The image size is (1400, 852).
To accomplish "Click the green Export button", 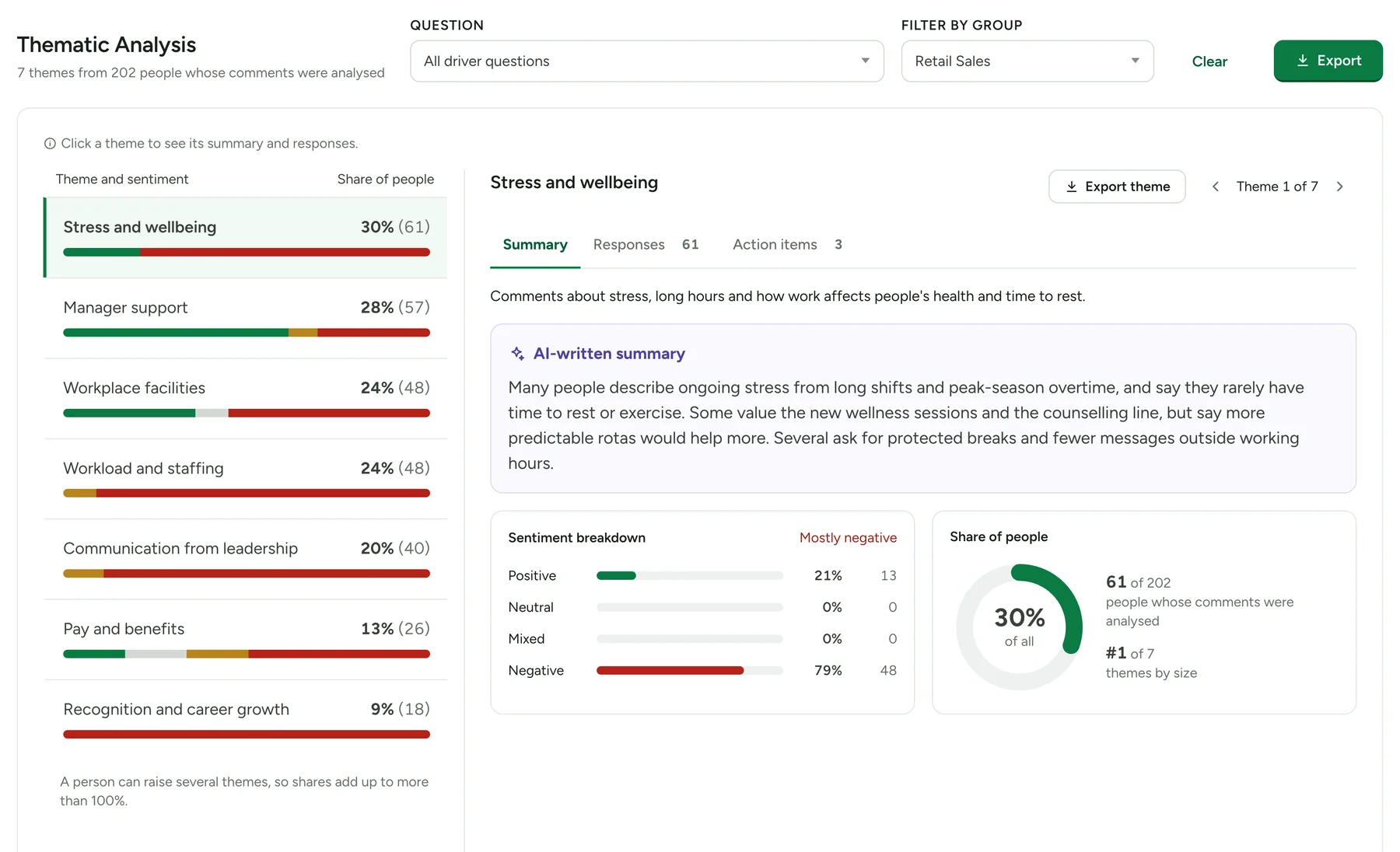I will 1328,61.
